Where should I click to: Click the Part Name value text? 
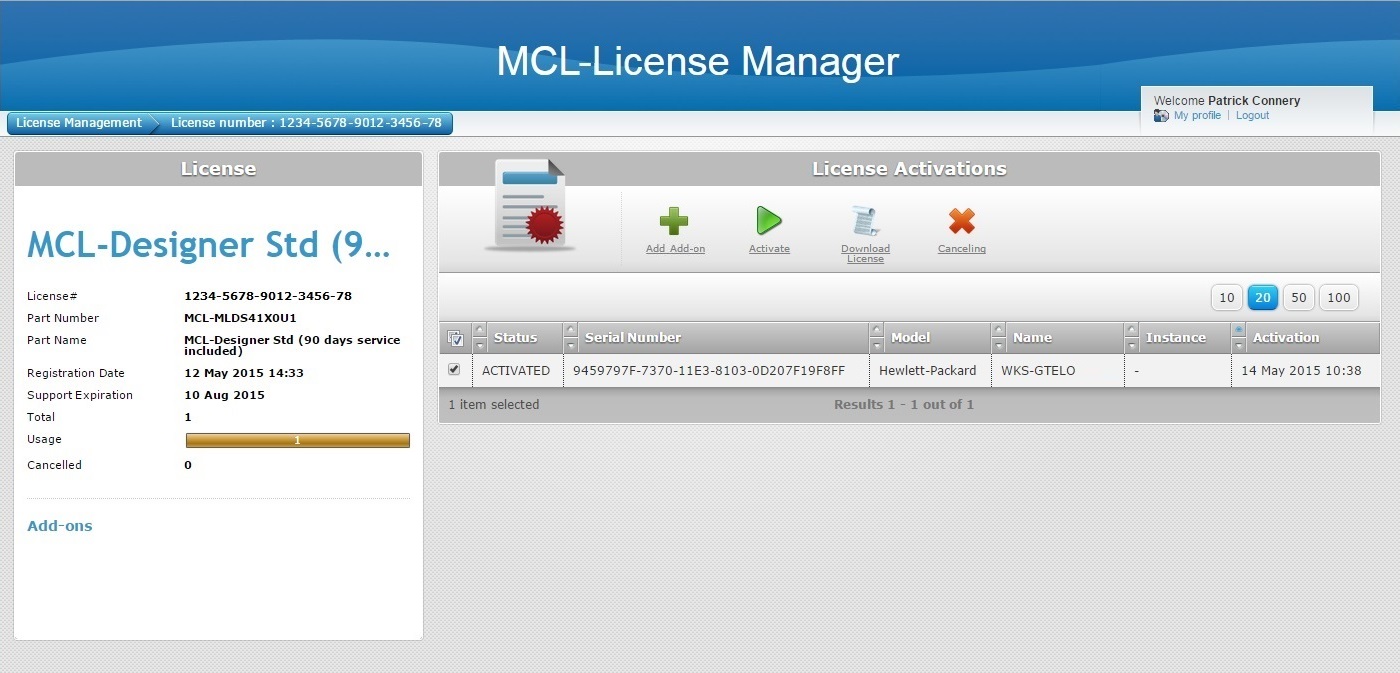click(293, 345)
